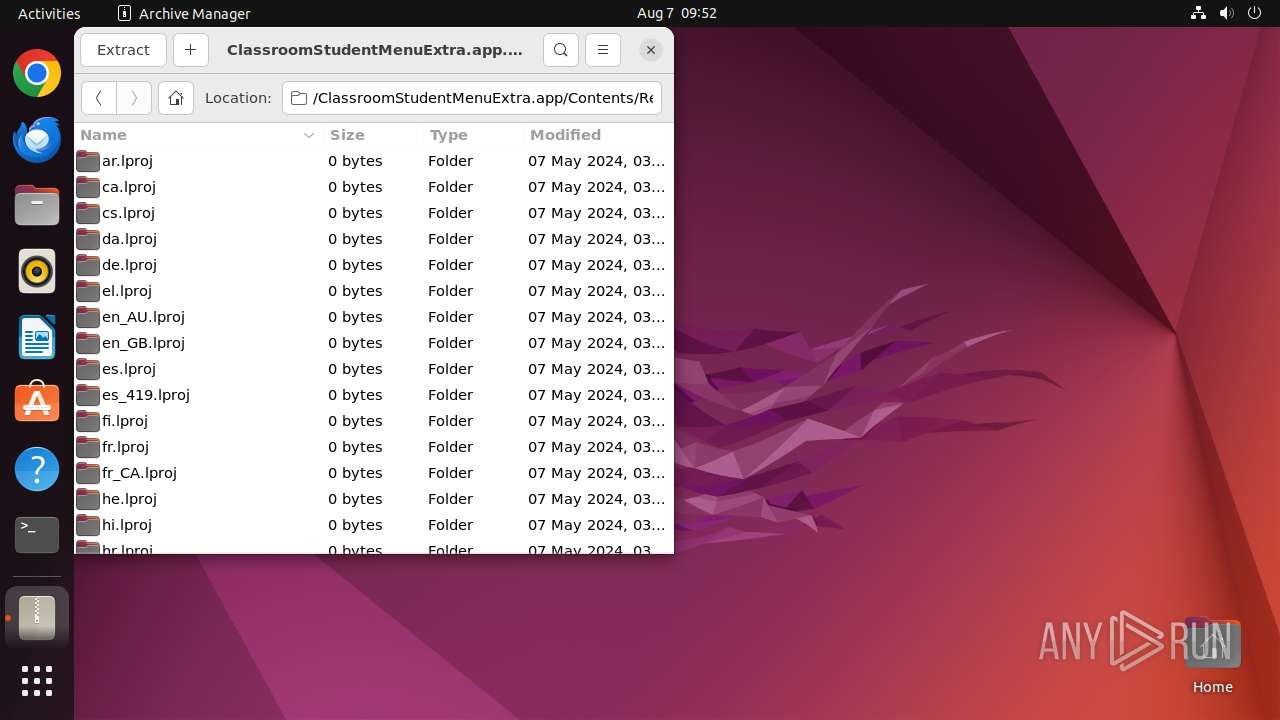Screen dimensions: 1280x720
Task: Open the Home desktop folder
Action: tap(1212, 656)
